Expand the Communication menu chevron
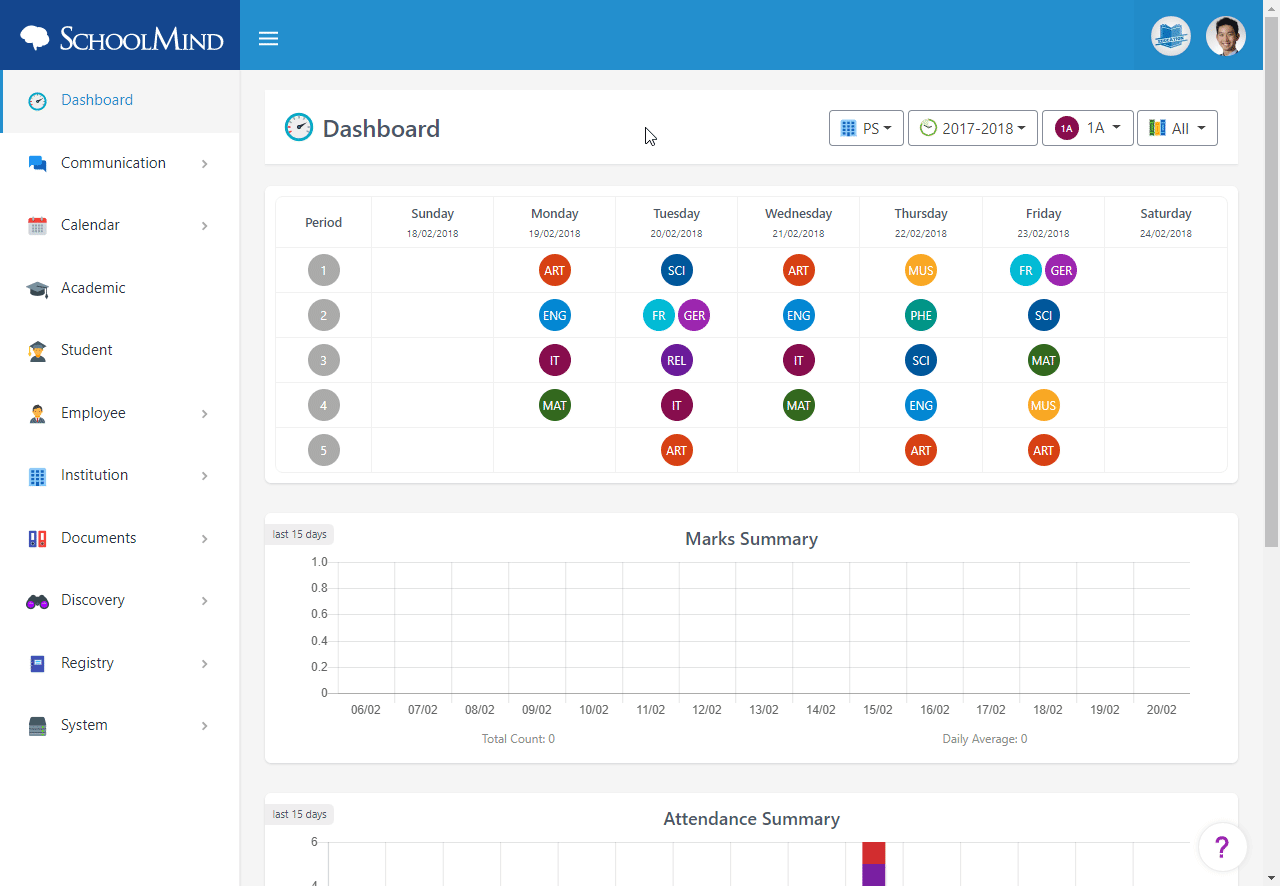Screen dimensions: 1280x886 pos(204,164)
